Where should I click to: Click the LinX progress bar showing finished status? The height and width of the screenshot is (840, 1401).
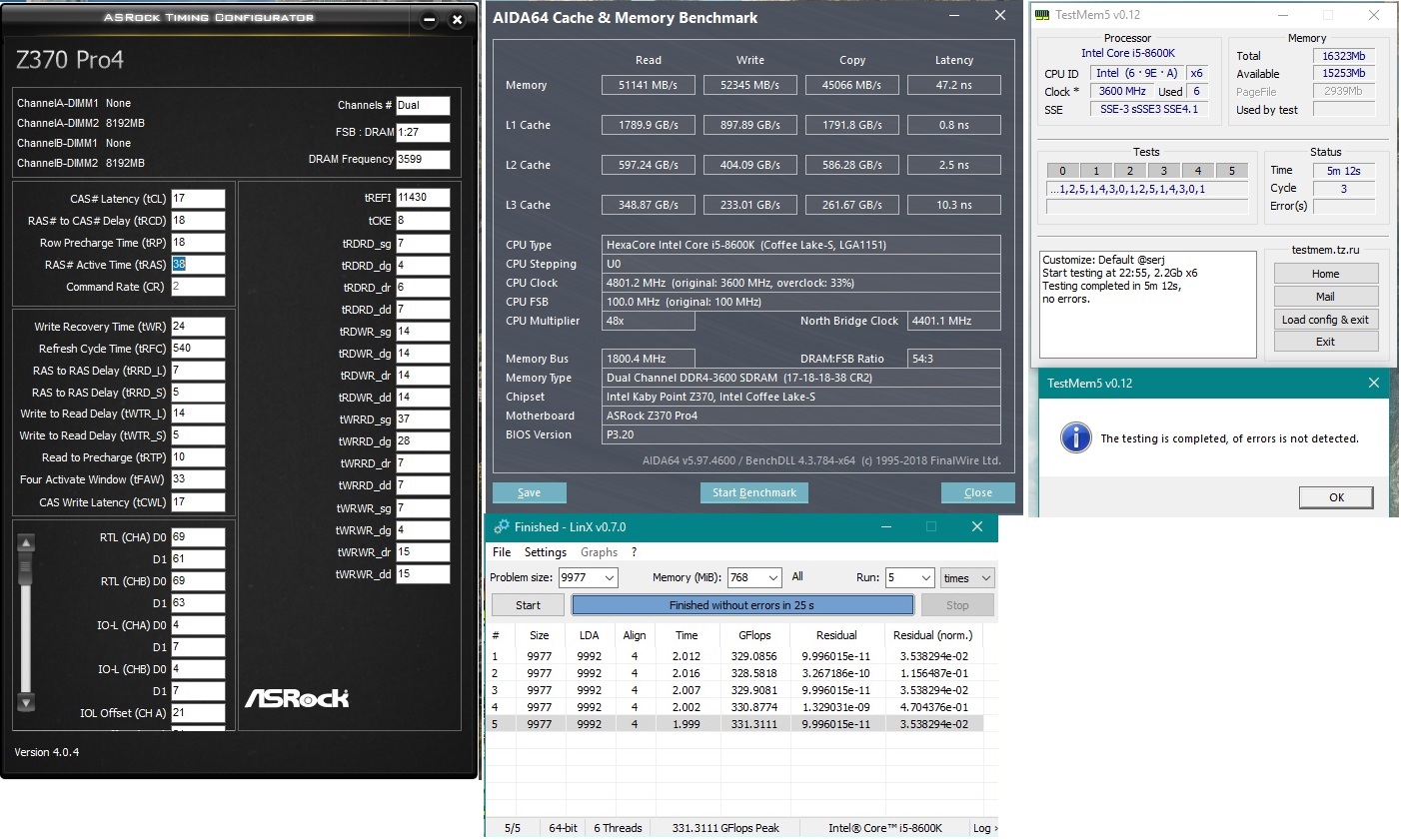point(742,605)
